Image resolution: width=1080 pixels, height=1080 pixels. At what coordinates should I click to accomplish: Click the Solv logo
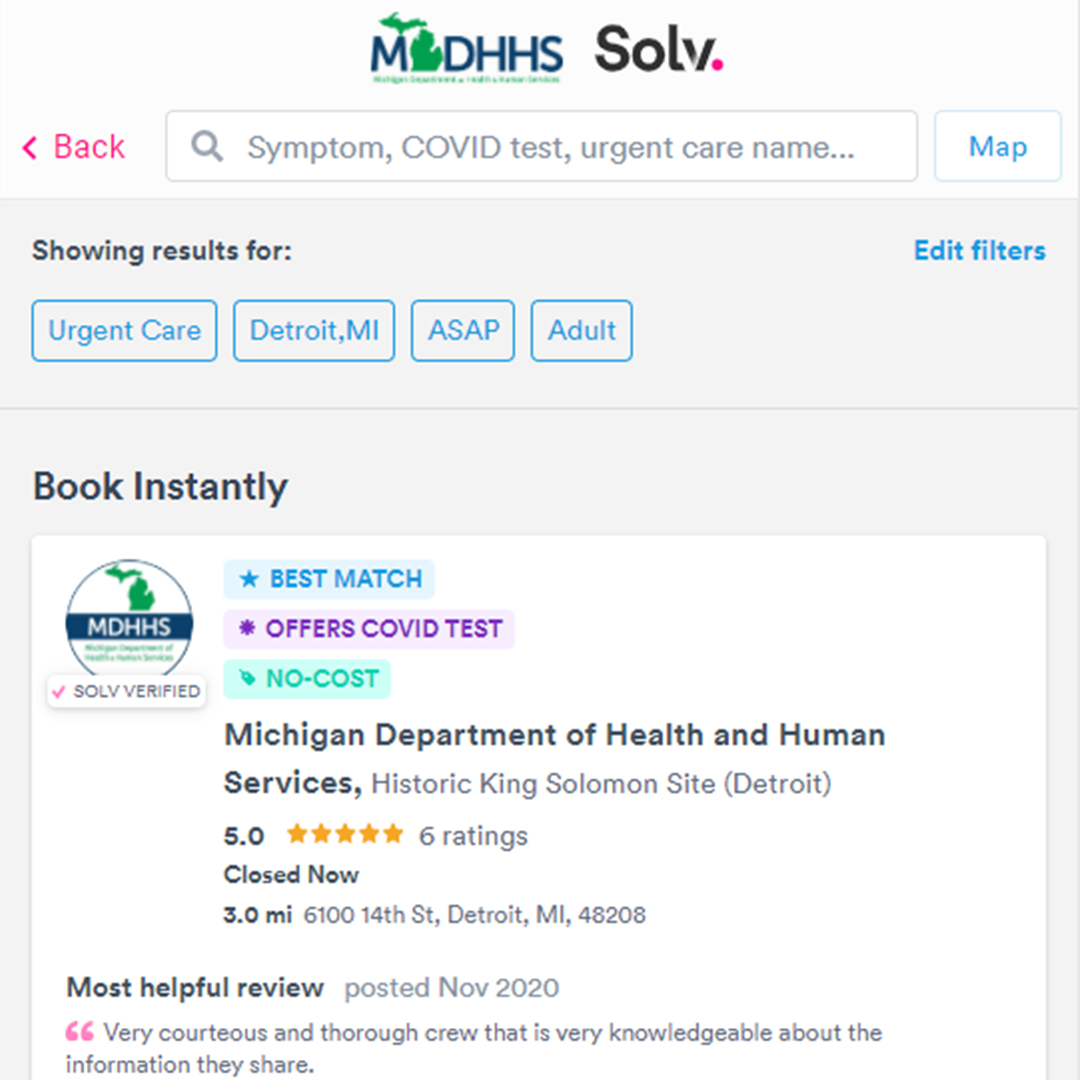coord(658,49)
